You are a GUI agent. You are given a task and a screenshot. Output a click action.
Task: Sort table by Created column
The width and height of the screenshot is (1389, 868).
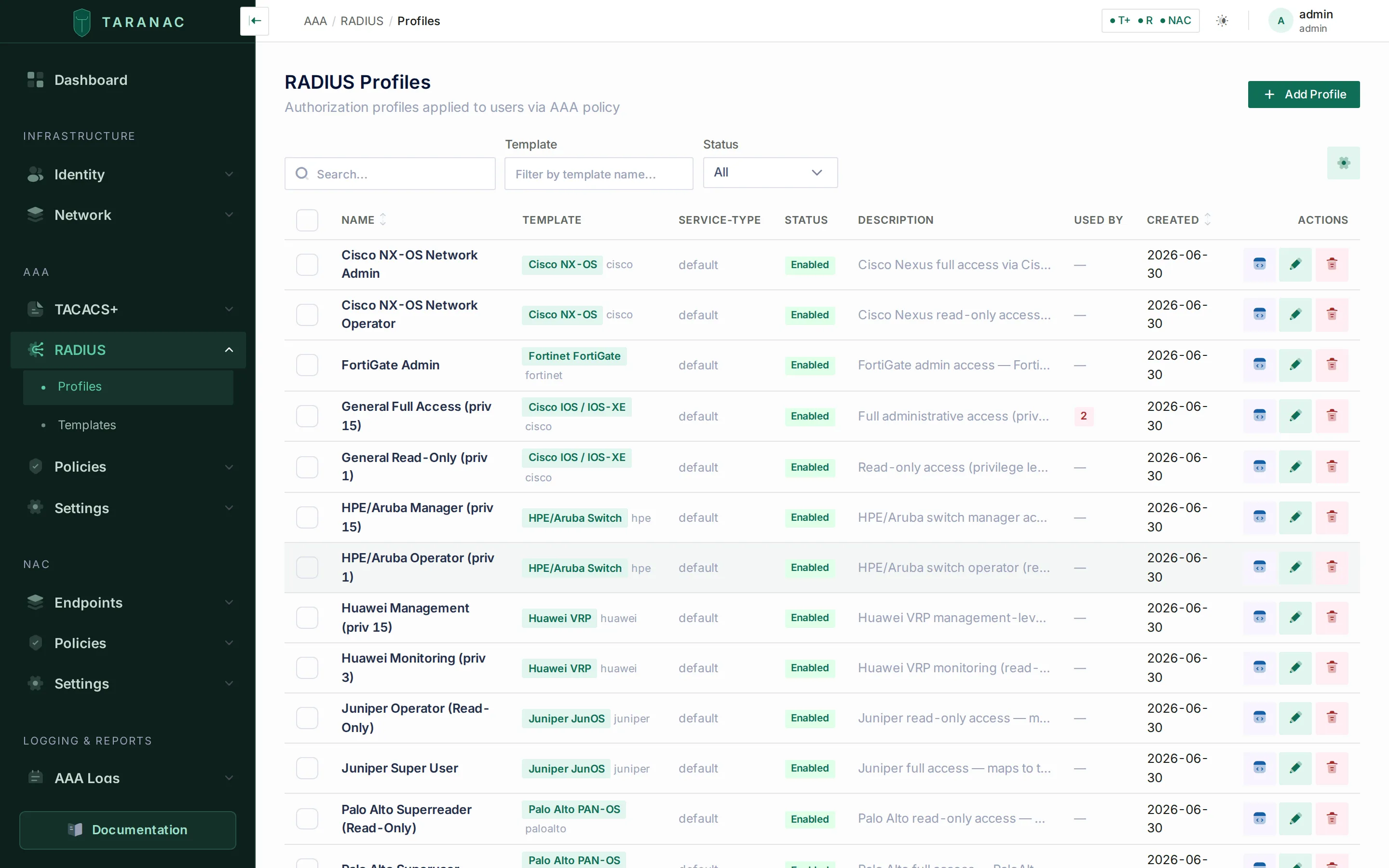click(1178, 220)
